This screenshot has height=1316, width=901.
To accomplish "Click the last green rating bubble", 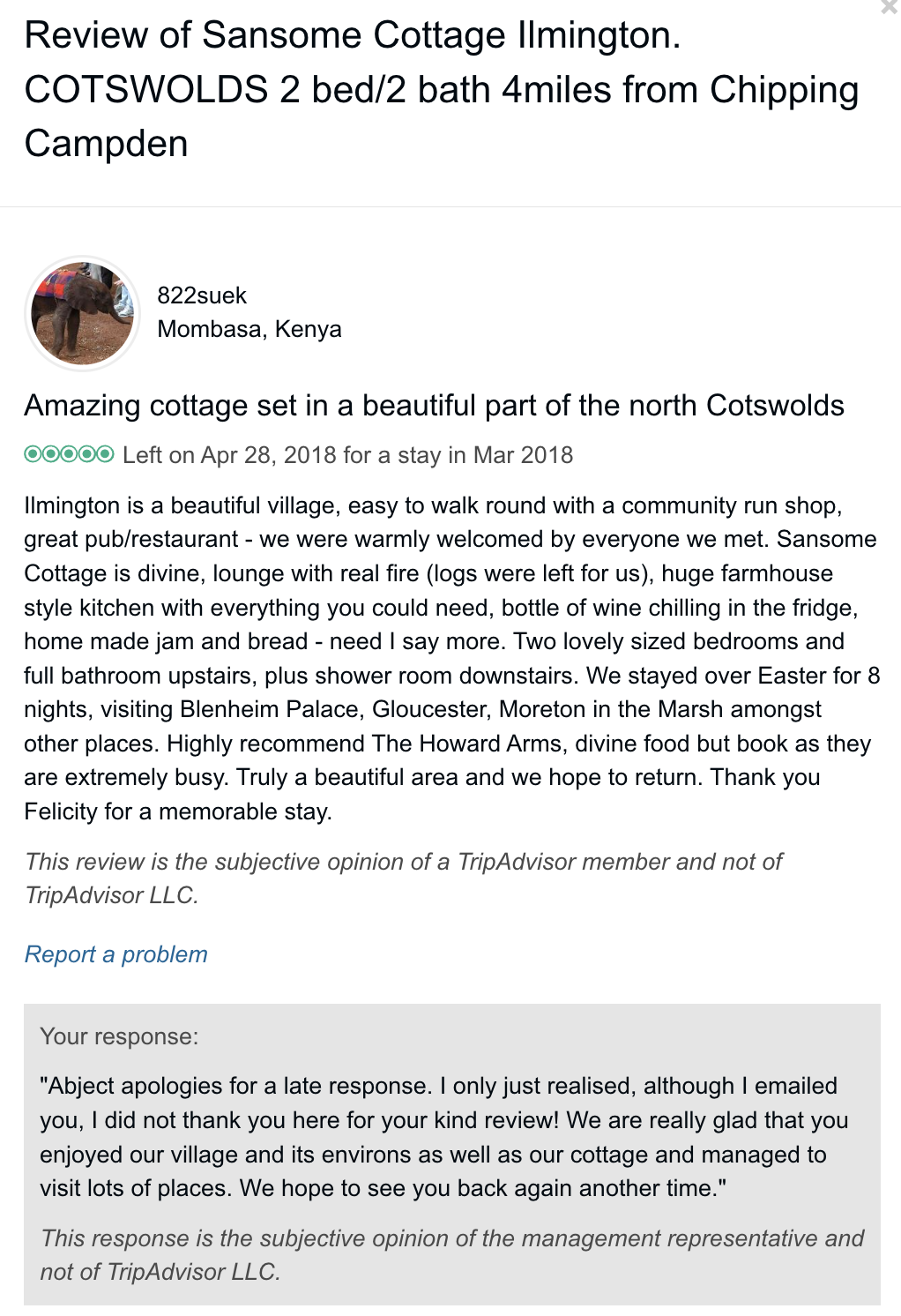I will (x=105, y=454).
